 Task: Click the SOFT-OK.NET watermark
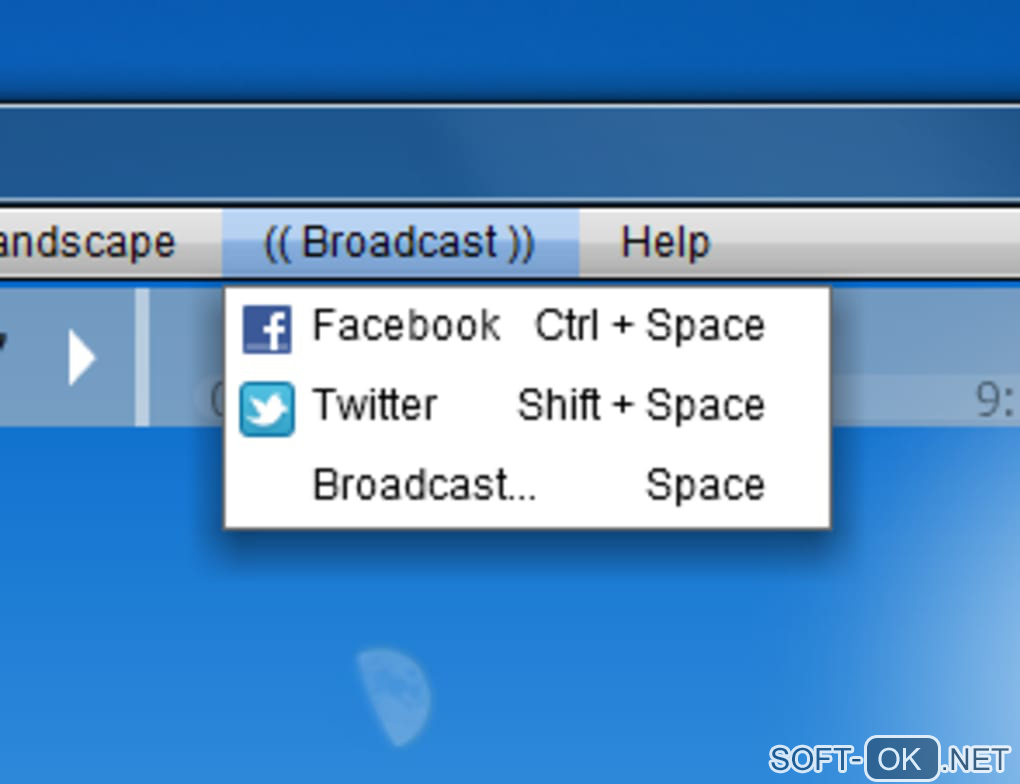click(889, 759)
